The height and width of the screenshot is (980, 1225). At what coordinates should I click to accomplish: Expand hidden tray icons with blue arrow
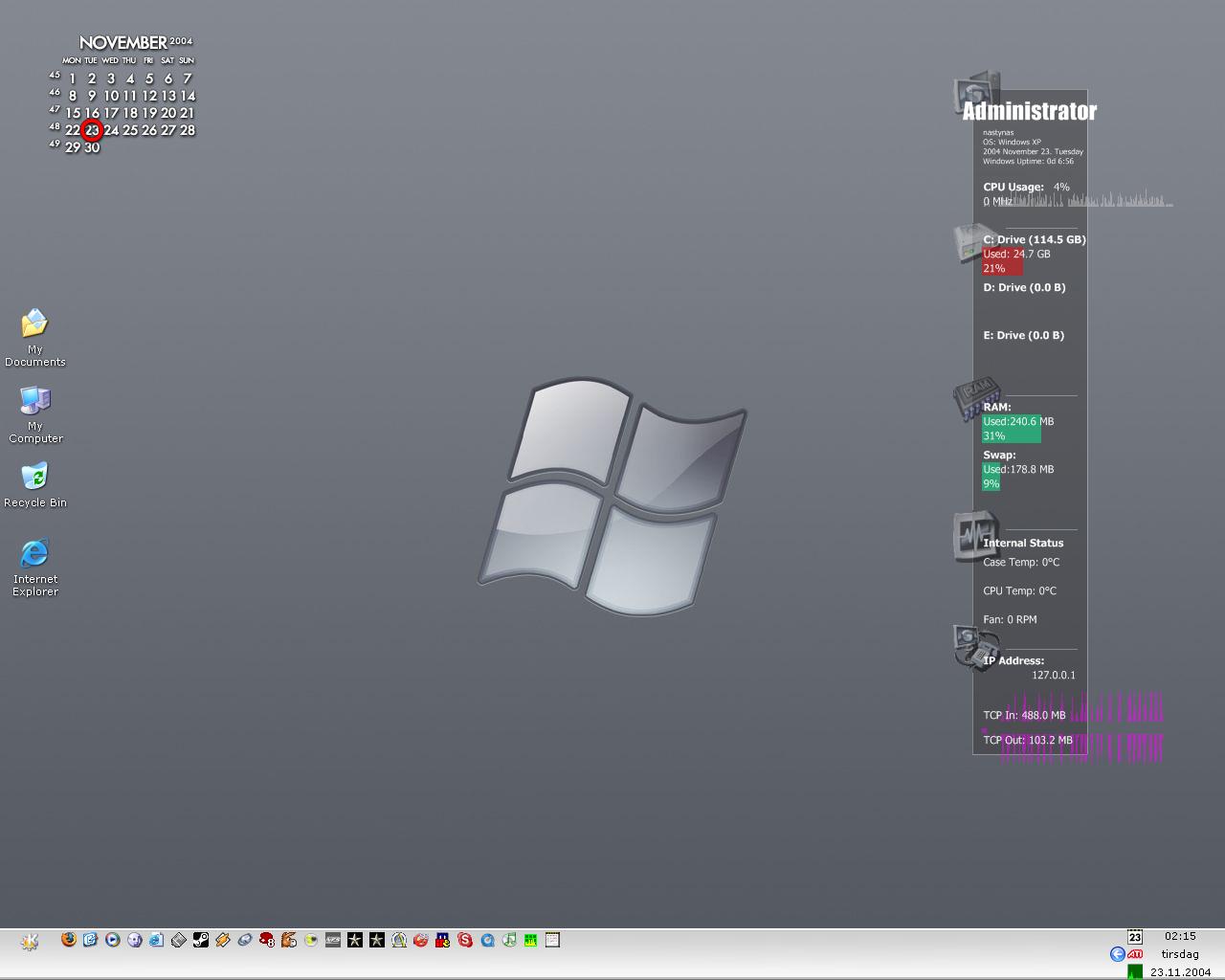pyautogui.click(x=1117, y=954)
